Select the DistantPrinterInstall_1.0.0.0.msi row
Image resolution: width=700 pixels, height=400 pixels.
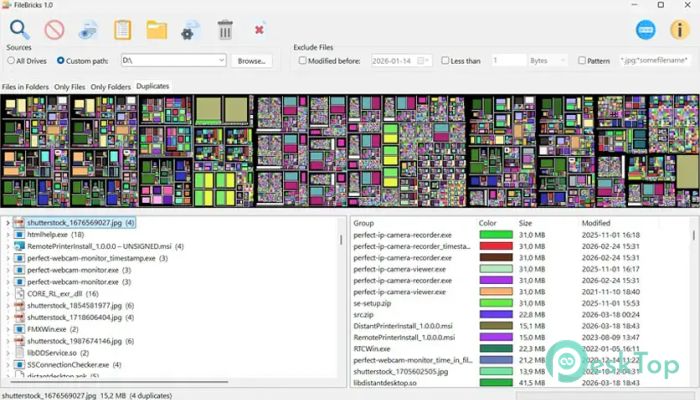tap(520, 326)
